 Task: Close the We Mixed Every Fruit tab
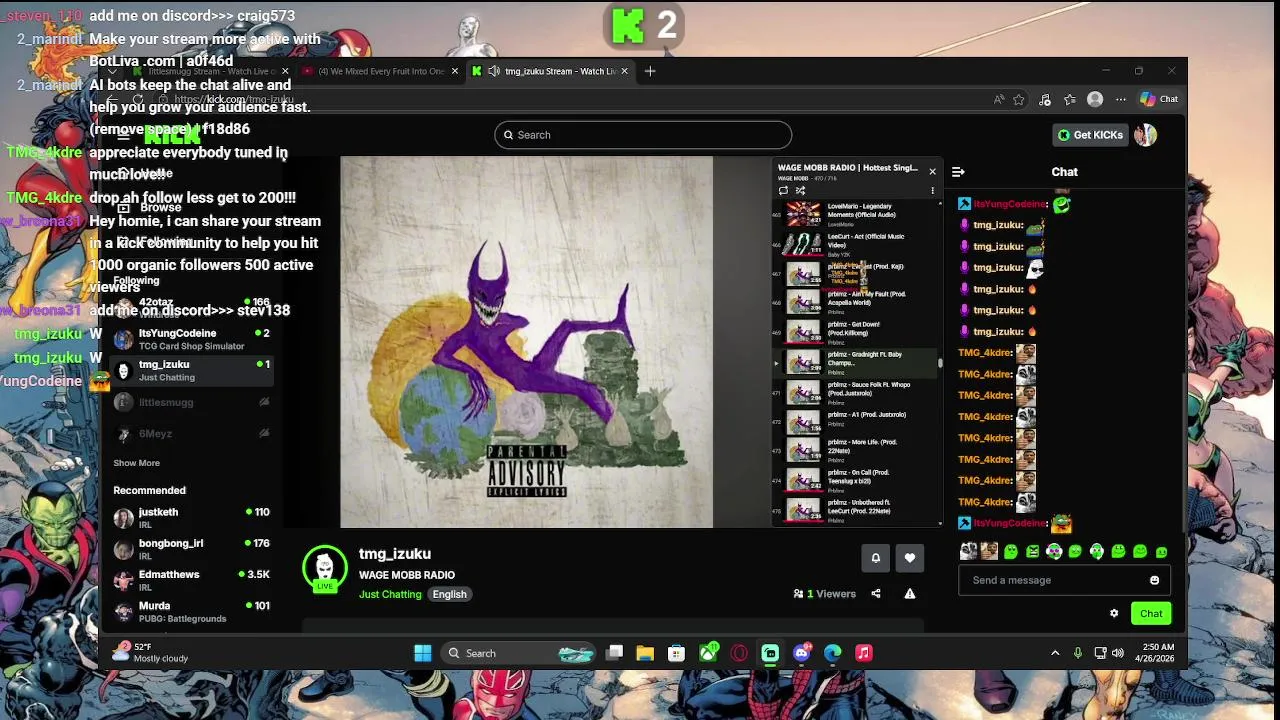click(x=455, y=71)
